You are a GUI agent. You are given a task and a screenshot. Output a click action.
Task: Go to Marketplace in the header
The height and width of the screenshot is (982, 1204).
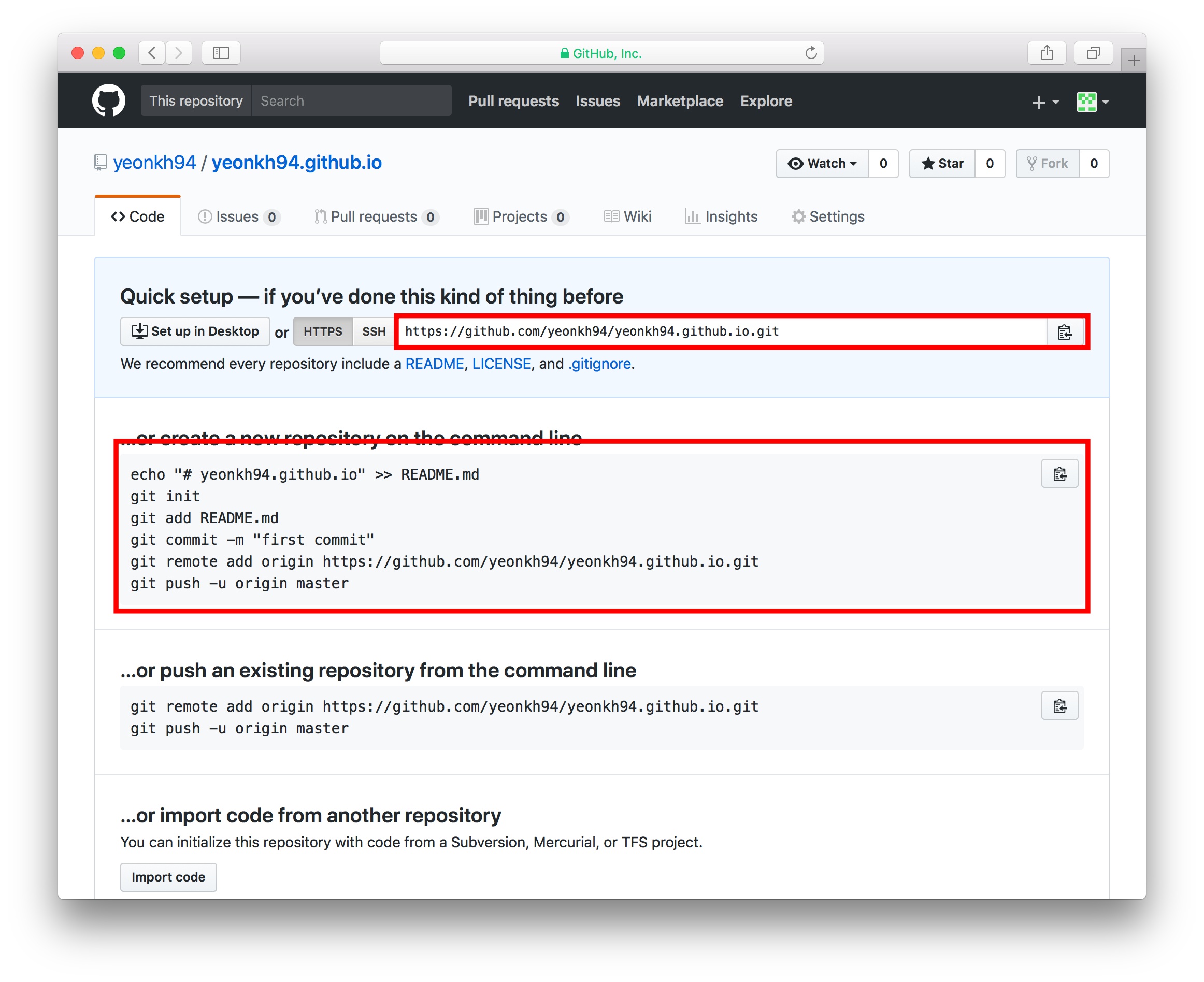[680, 101]
